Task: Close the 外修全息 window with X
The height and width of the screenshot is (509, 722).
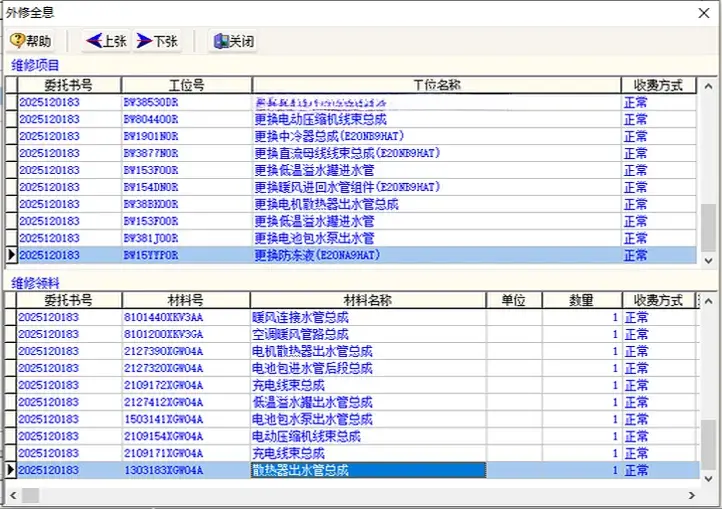Action: pyautogui.click(x=703, y=12)
